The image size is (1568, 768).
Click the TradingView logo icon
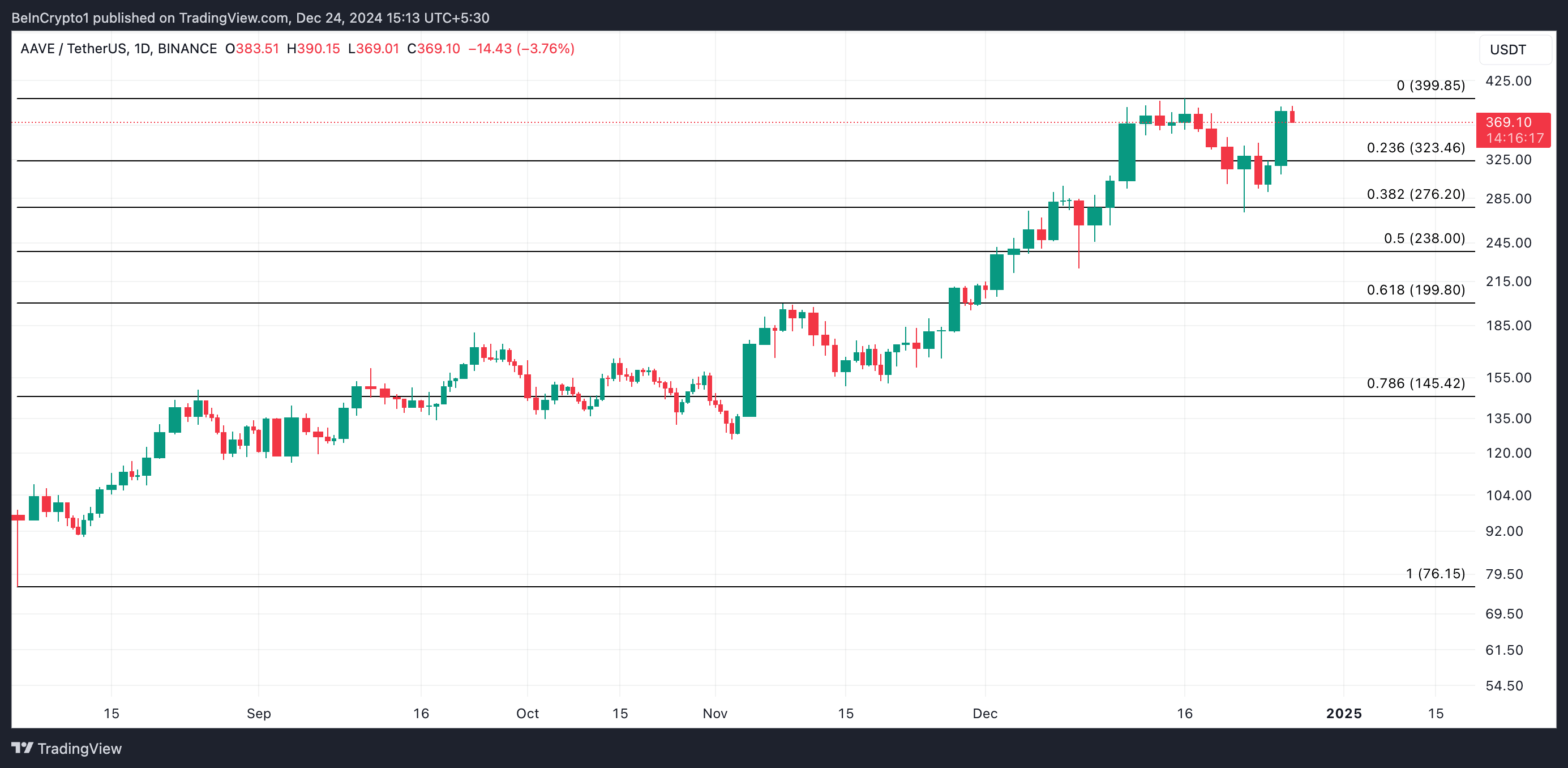[23, 748]
